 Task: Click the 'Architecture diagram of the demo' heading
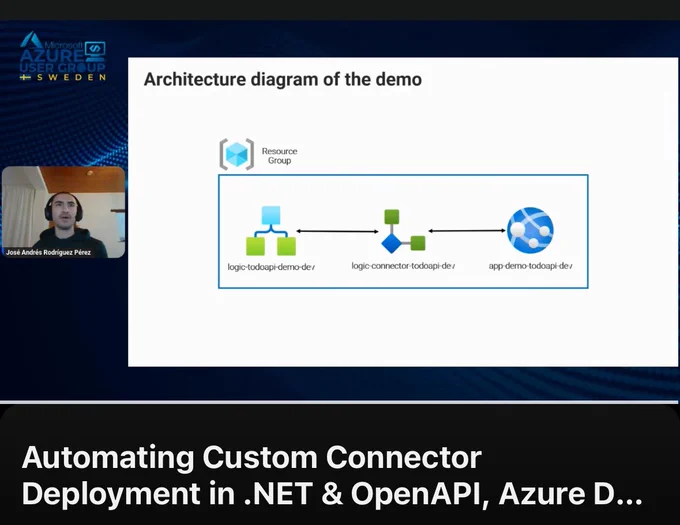pos(283,79)
